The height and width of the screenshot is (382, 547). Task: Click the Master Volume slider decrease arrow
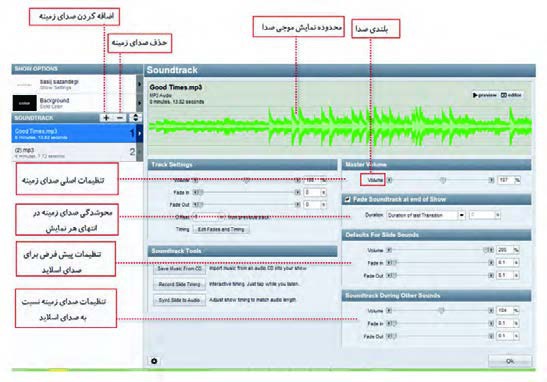click(x=390, y=180)
